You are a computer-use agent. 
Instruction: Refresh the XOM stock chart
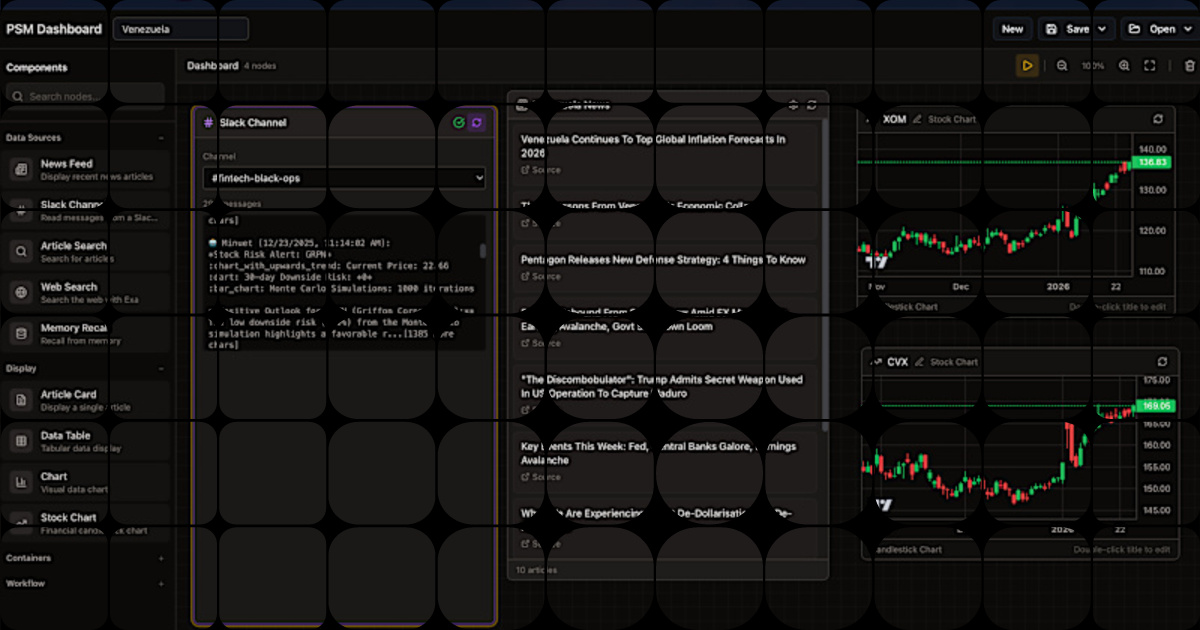tap(1158, 119)
